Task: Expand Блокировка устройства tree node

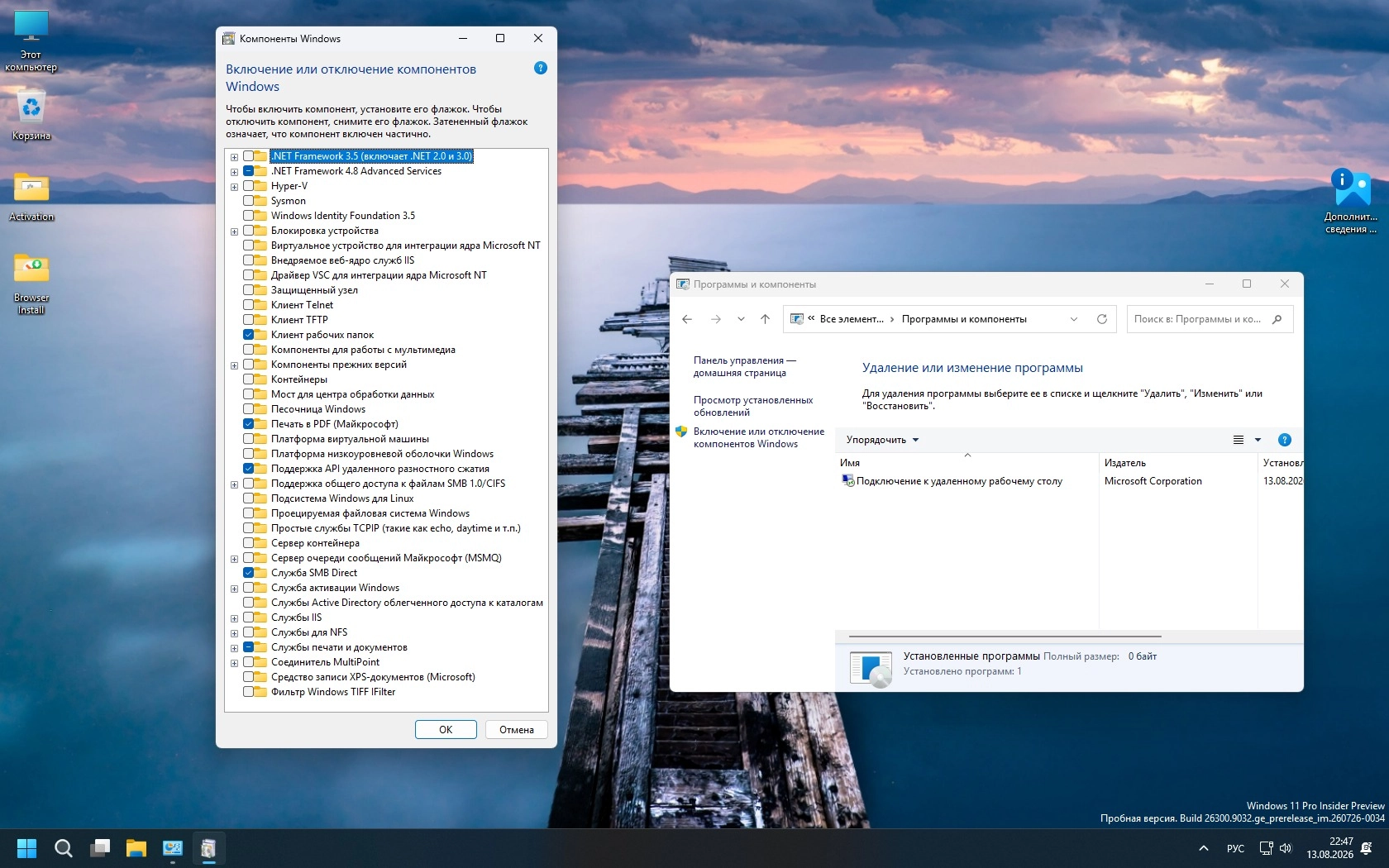Action: [235, 231]
